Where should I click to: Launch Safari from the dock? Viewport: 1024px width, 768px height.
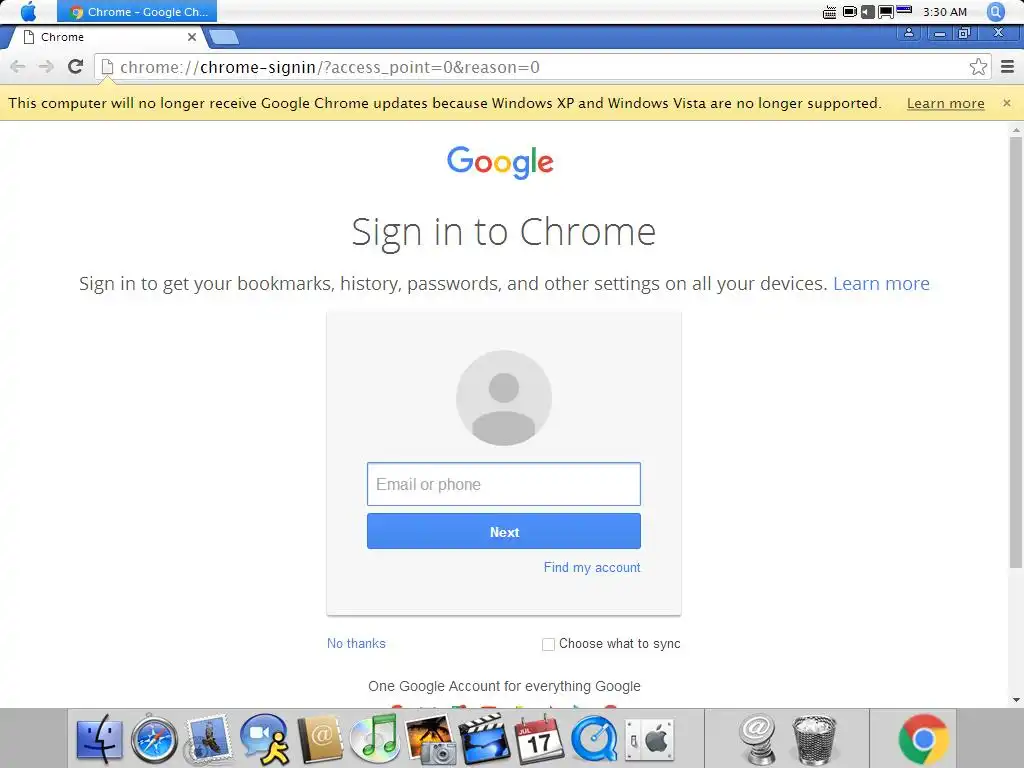tap(154, 740)
